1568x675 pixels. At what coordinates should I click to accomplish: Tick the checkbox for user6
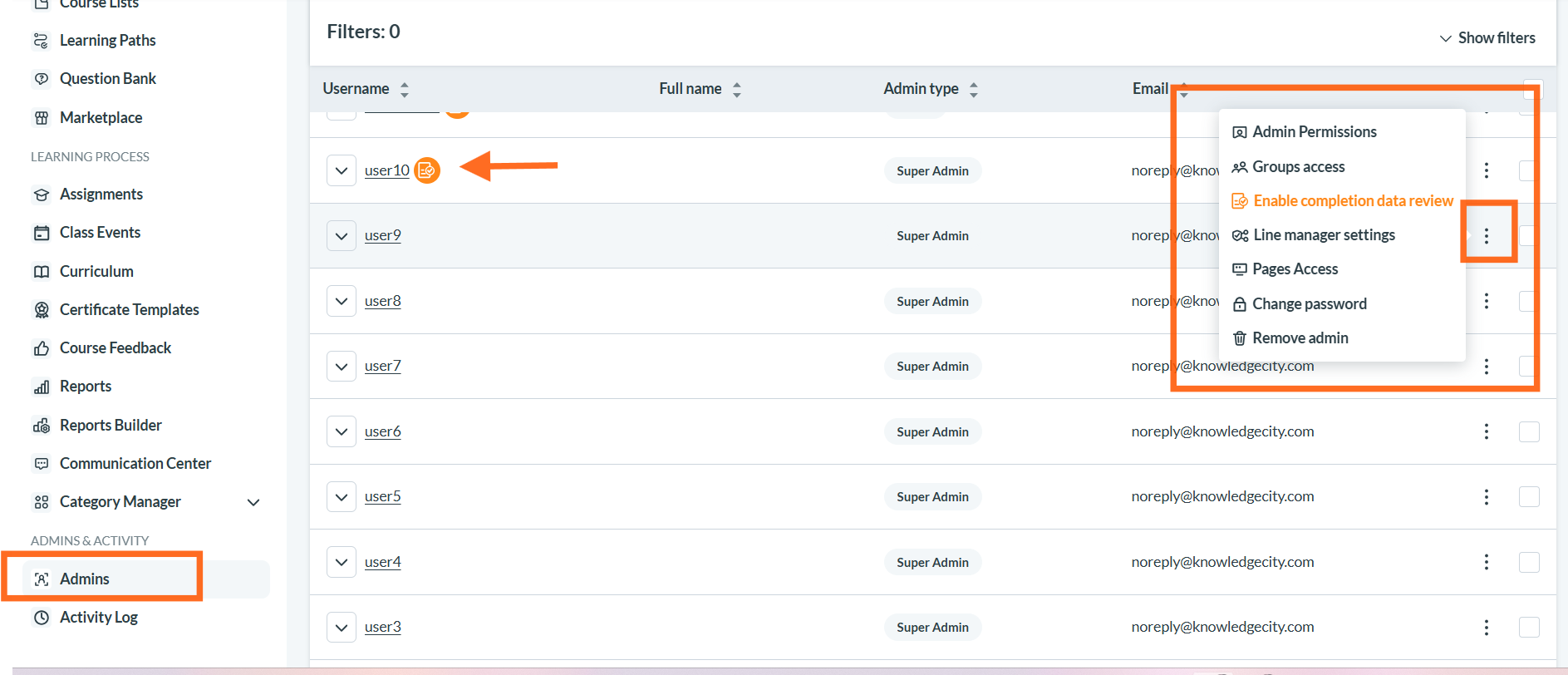point(1529,431)
